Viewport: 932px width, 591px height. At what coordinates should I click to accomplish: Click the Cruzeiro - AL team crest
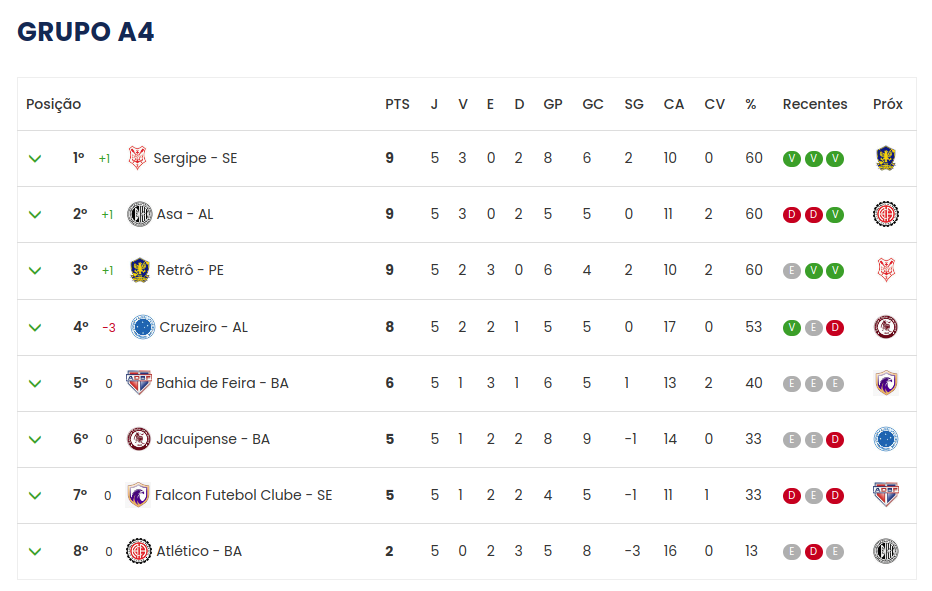[143, 327]
